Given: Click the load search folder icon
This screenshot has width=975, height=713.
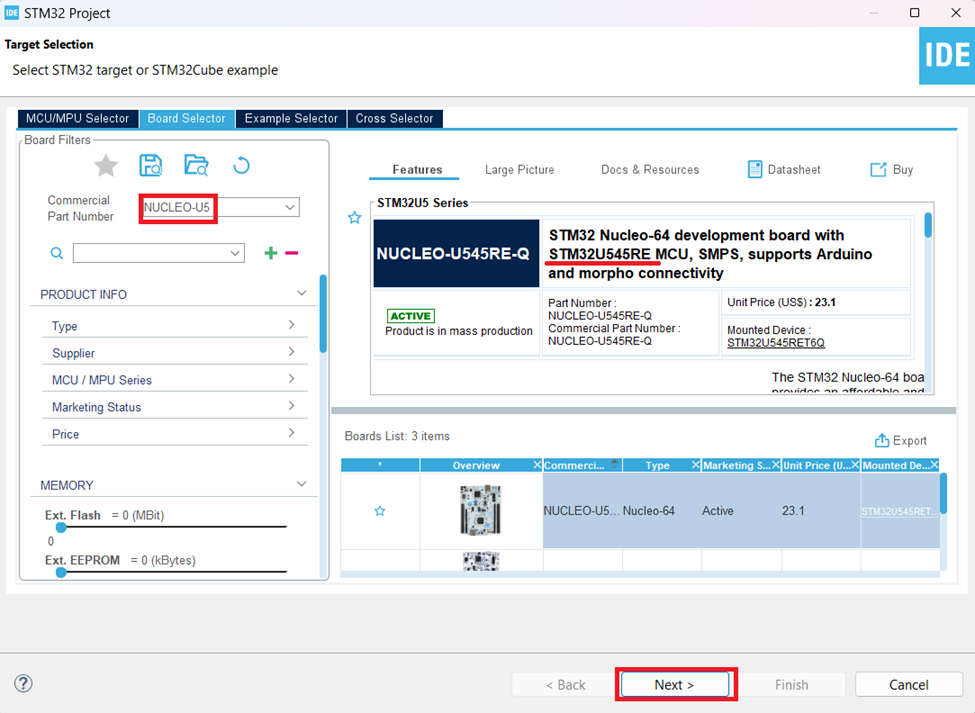Looking at the screenshot, I should pos(196,165).
